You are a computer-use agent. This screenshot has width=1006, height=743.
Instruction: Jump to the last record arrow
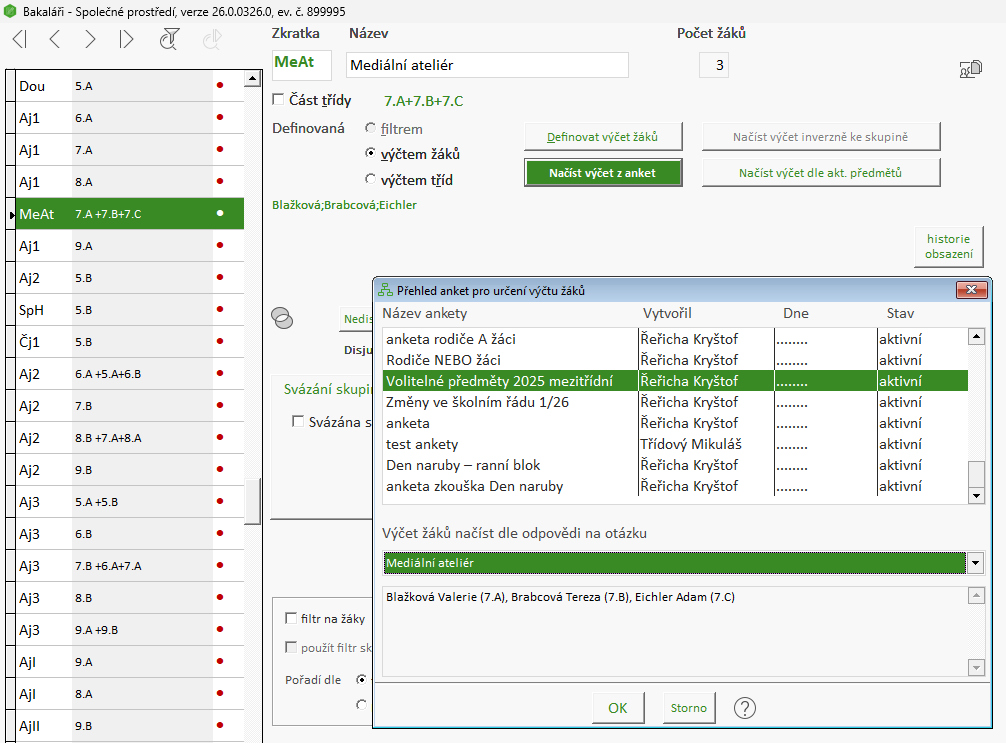pos(126,39)
